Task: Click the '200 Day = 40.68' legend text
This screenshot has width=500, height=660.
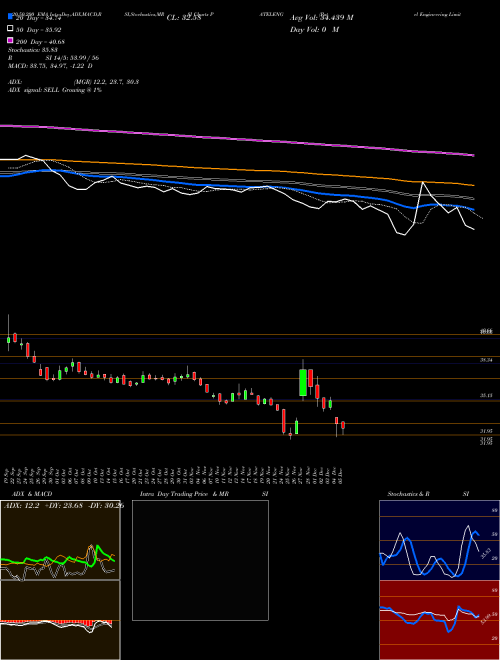Action: (x=40, y=42)
